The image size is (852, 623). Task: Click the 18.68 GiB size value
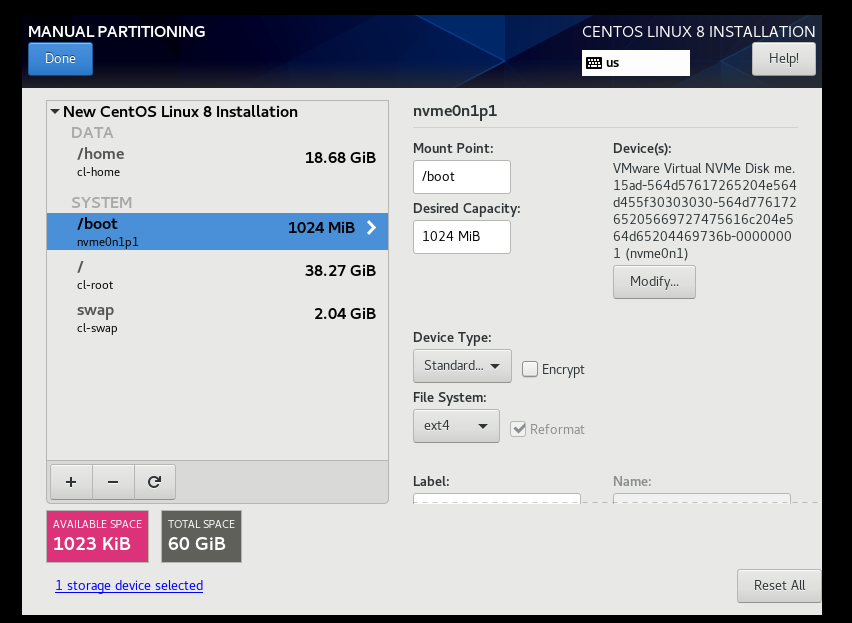(x=340, y=158)
